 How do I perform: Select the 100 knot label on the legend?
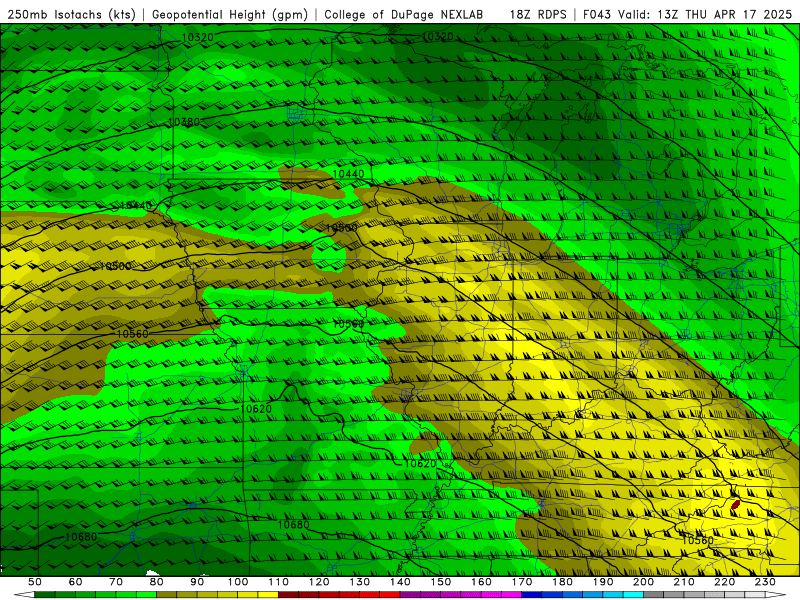238,582
